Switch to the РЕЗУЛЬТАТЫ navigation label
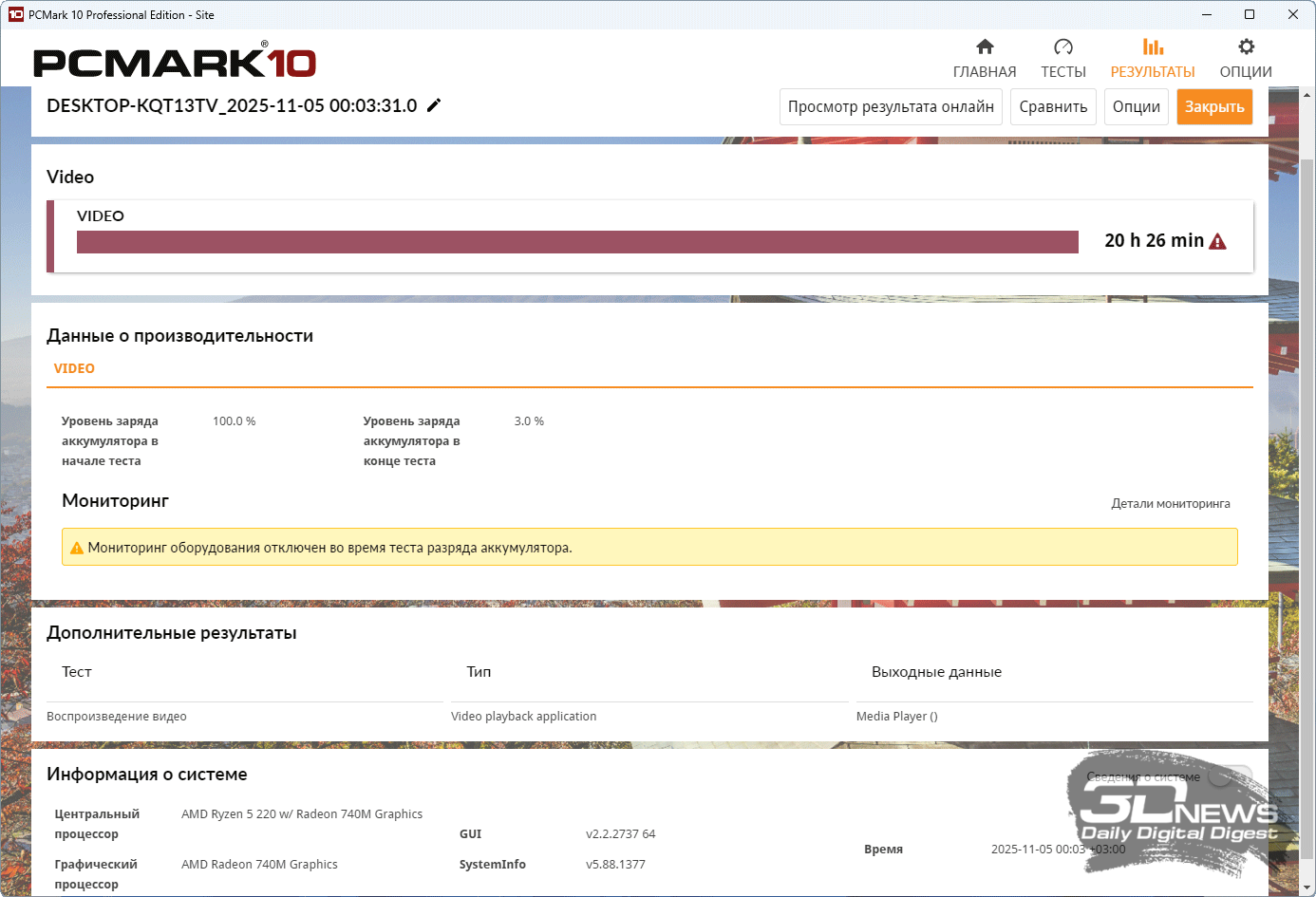 (x=1153, y=72)
